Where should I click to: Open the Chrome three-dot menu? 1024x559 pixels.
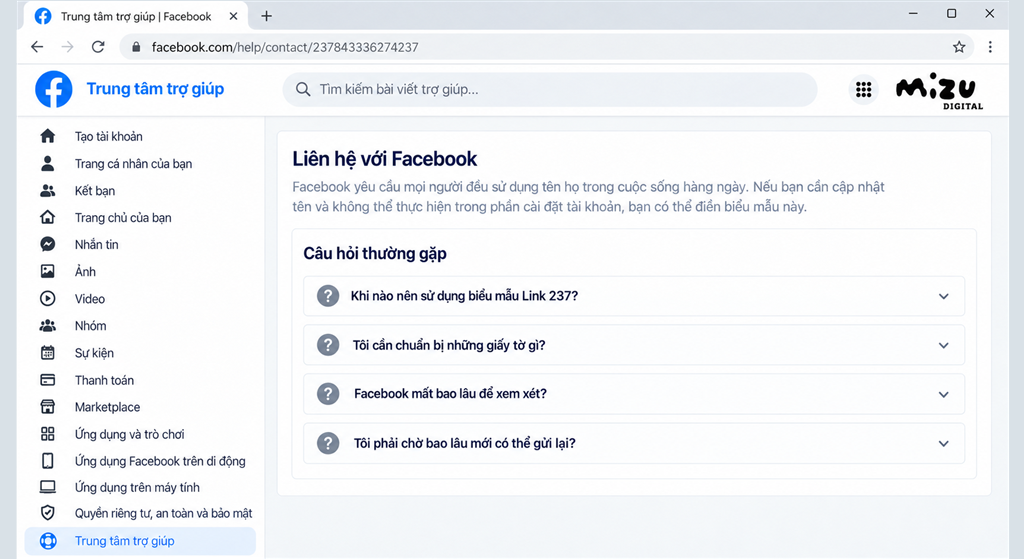[990, 47]
